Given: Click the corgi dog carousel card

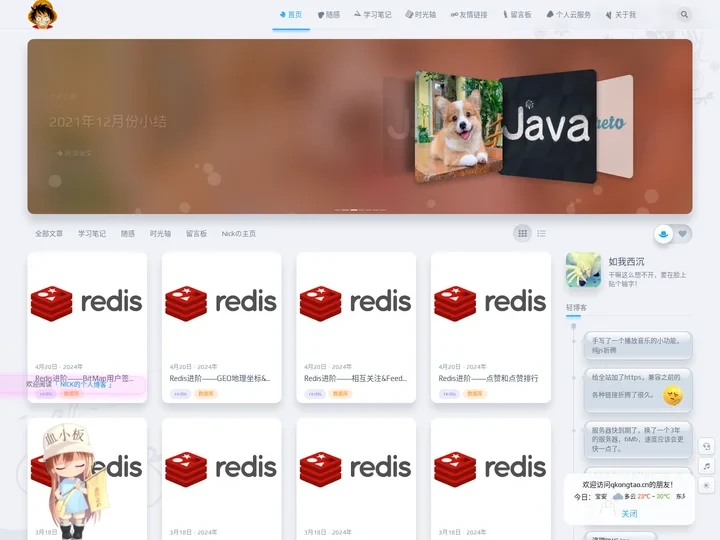Looking at the screenshot, I should [458, 127].
